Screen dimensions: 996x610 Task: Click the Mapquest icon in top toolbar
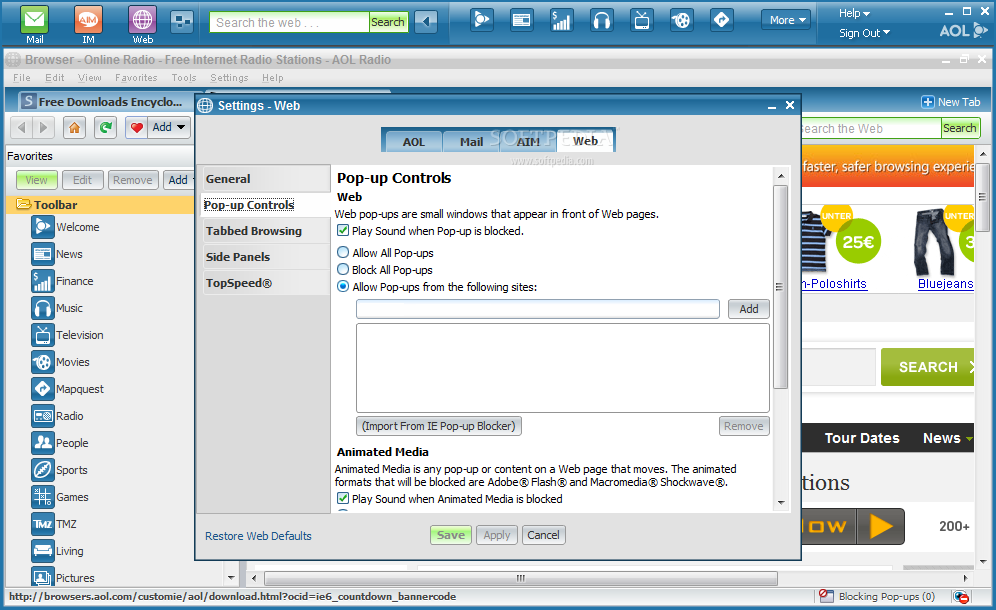tap(722, 20)
